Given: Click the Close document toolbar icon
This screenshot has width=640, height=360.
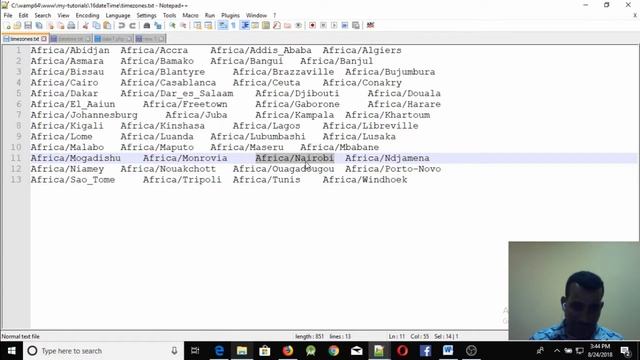Looking at the screenshot, I should pos(50,26).
